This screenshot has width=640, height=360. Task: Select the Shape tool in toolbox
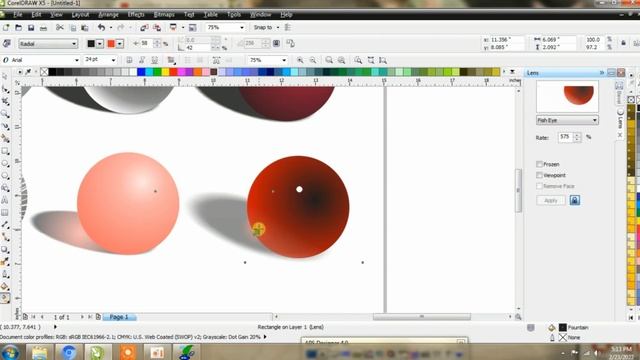click(x=5, y=89)
